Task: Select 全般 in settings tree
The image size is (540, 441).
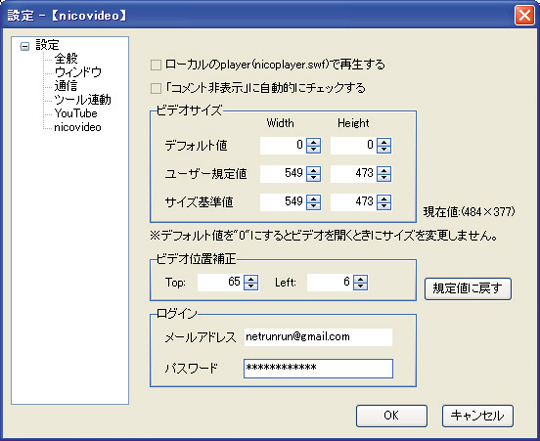Action: coord(66,59)
